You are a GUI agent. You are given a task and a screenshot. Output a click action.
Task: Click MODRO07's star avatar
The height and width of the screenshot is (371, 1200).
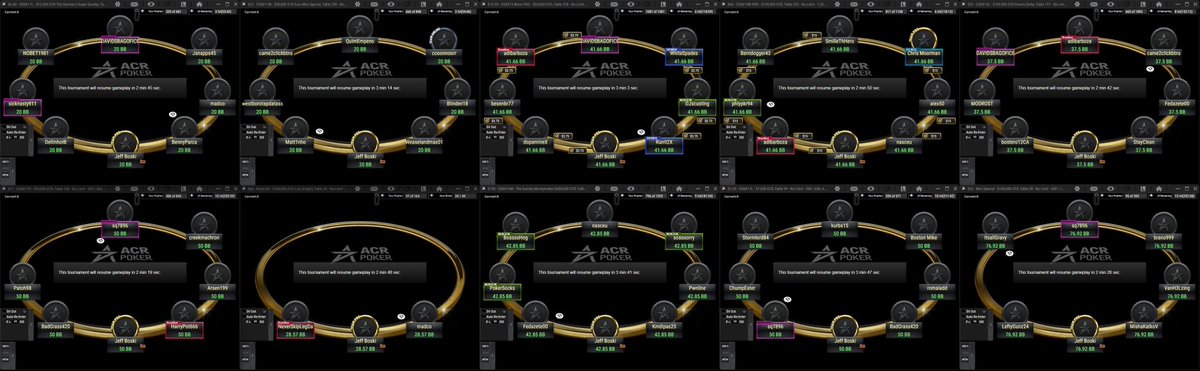[982, 89]
